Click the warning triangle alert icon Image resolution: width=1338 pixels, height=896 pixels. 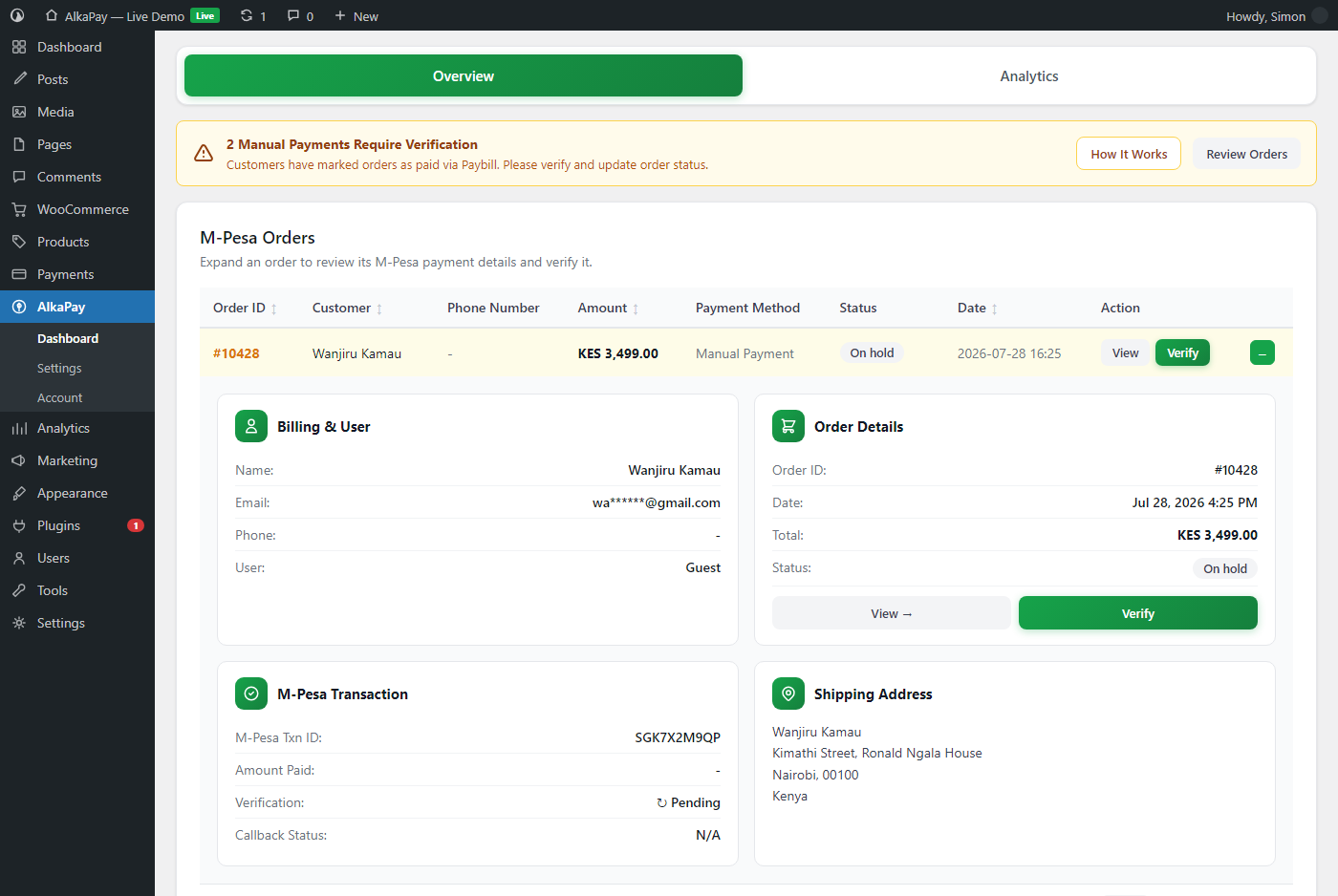[204, 153]
